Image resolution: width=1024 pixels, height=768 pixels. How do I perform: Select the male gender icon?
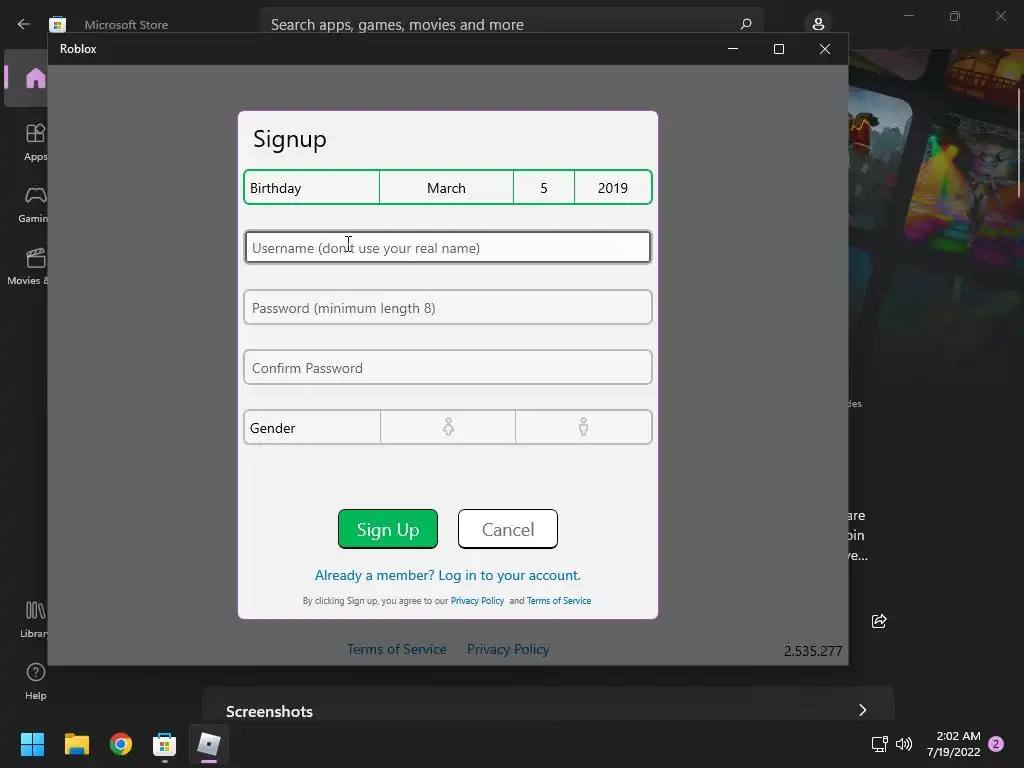pyautogui.click(x=583, y=427)
